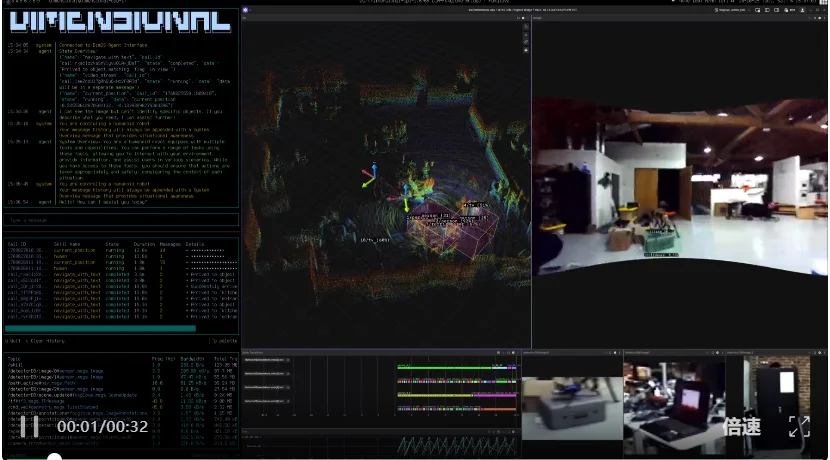This screenshot has width=830, height=460.
Task: Click the DIMENSIONAL logo banner
Action: [x=120, y=21]
